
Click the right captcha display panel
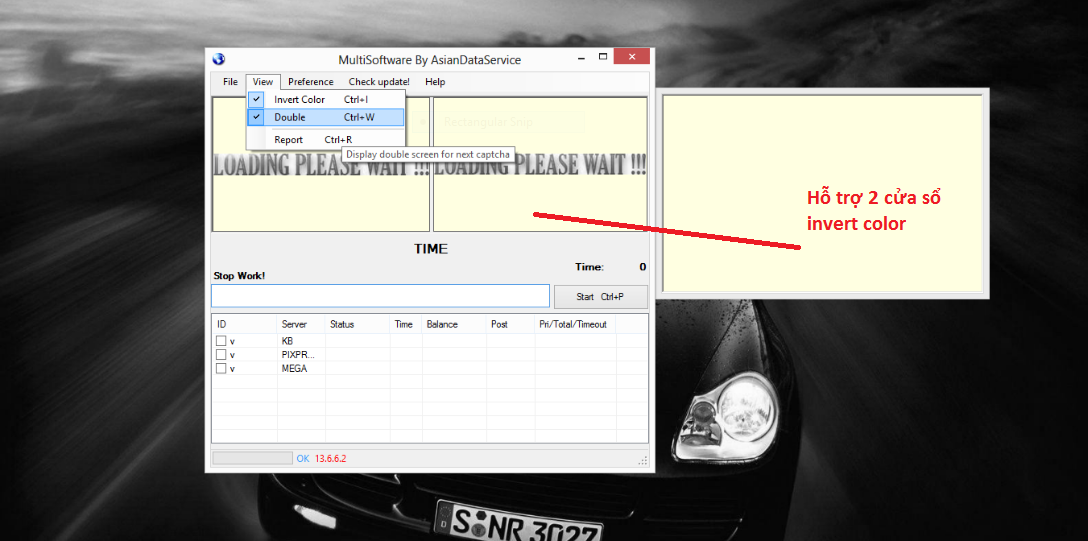pyautogui.click(x=541, y=164)
